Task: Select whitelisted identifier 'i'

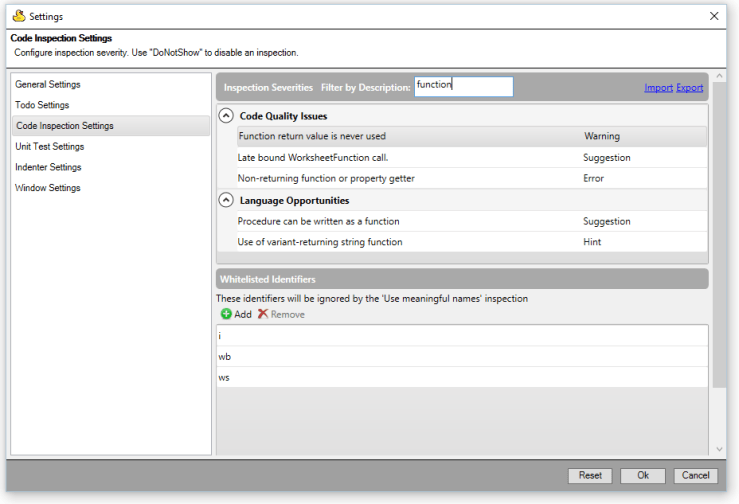Action: point(462,336)
